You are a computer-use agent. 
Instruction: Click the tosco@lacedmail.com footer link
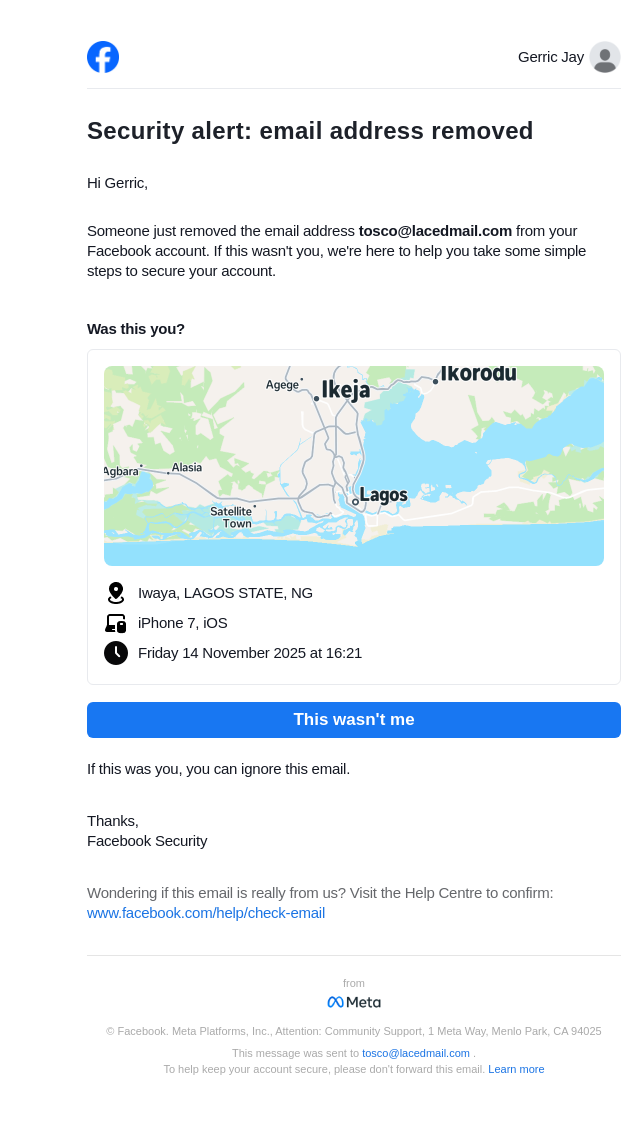click(416, 1053)
